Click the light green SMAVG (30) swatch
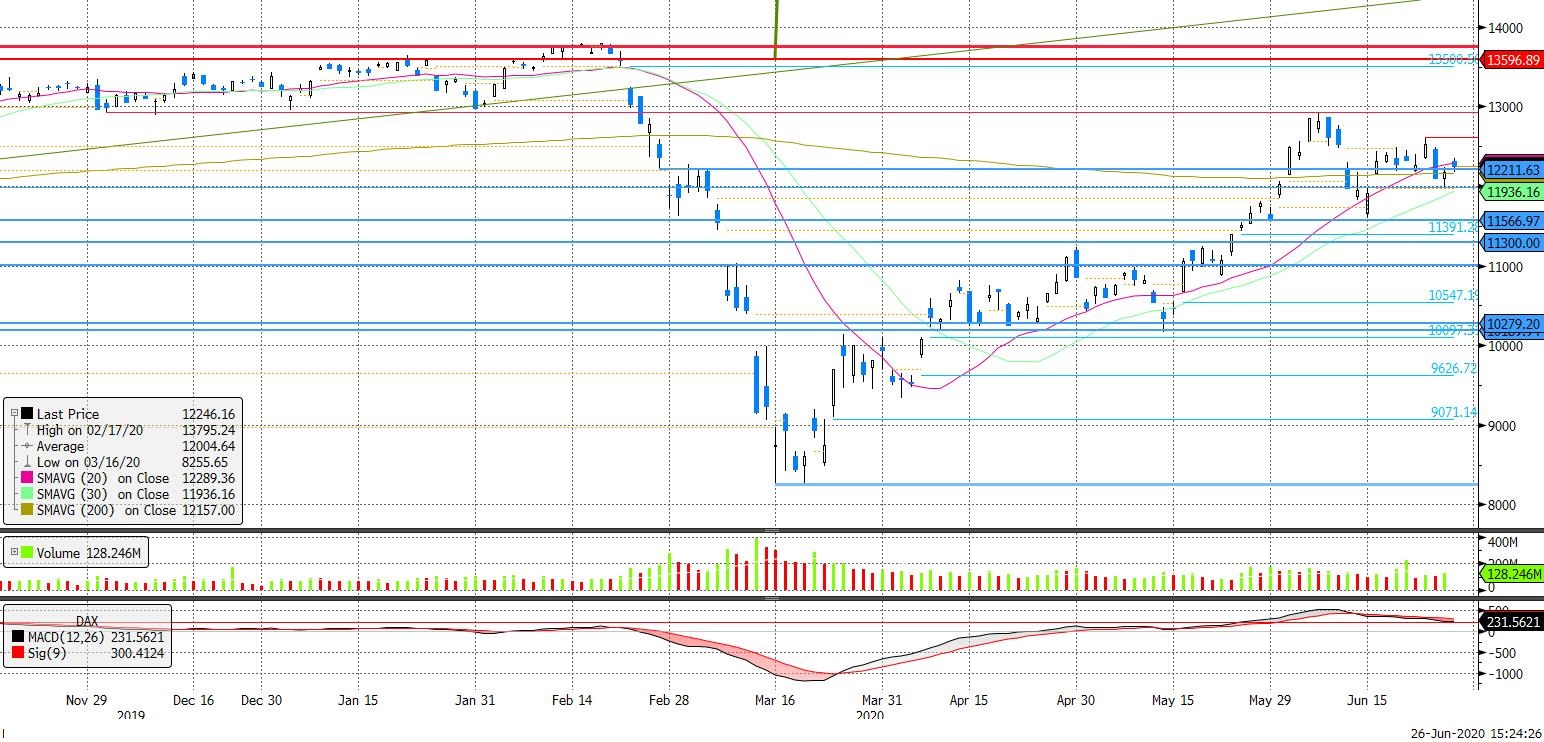The height and width of the screenshot is (742, 1544). pos(27,494)
